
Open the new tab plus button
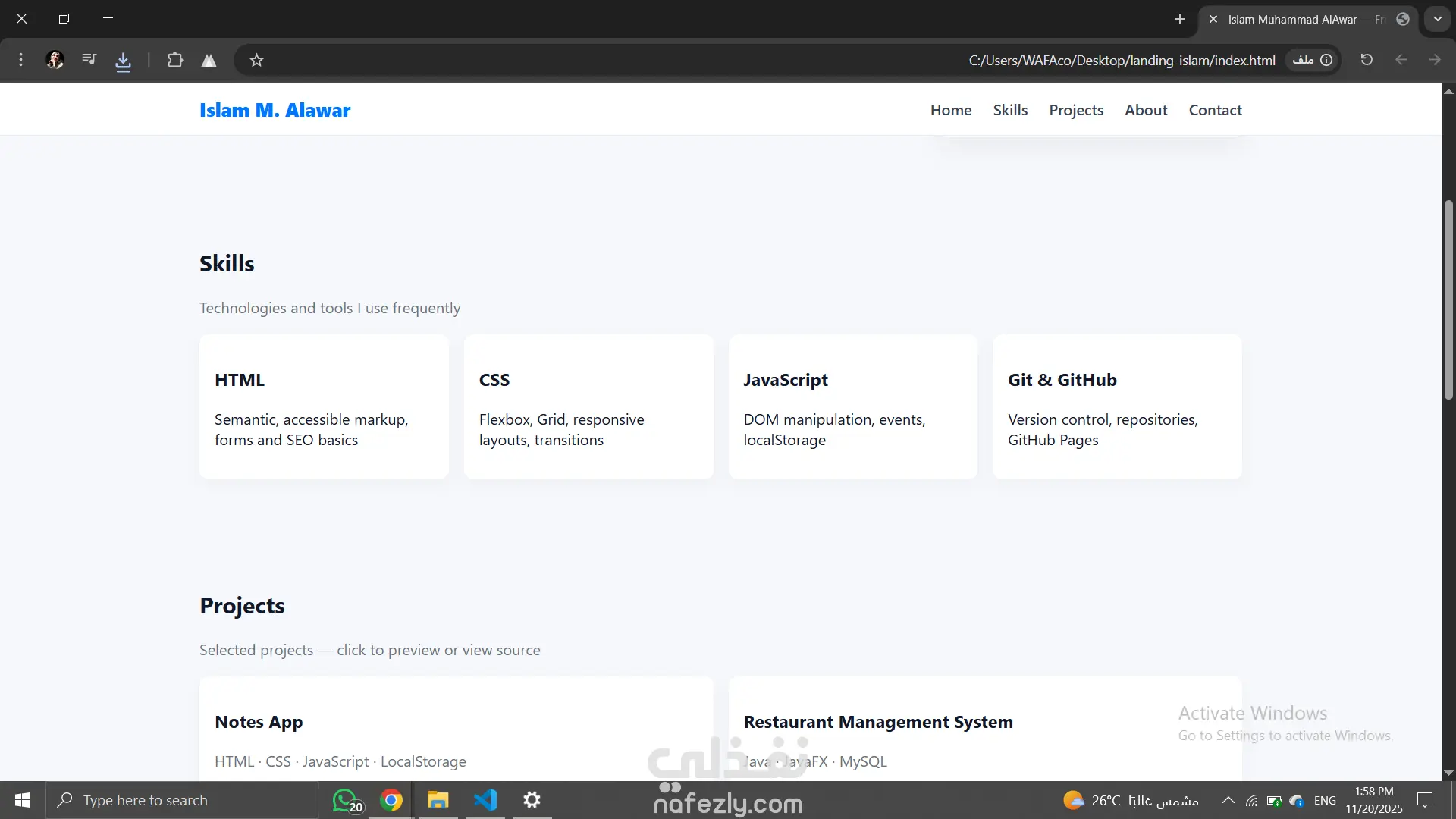pyautogui.click(x=1180, y=19)
